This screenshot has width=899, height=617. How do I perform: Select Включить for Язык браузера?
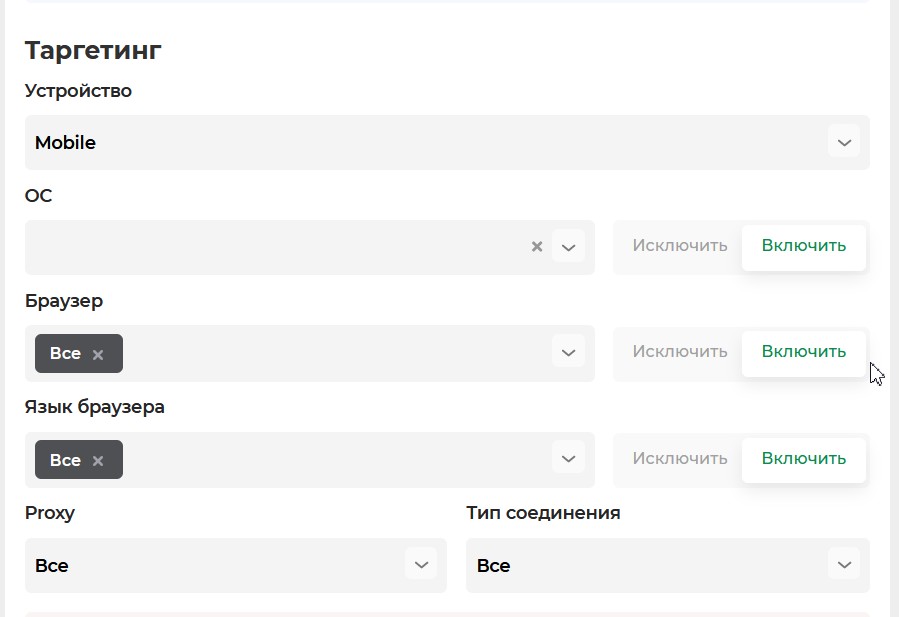coord(804,459)
